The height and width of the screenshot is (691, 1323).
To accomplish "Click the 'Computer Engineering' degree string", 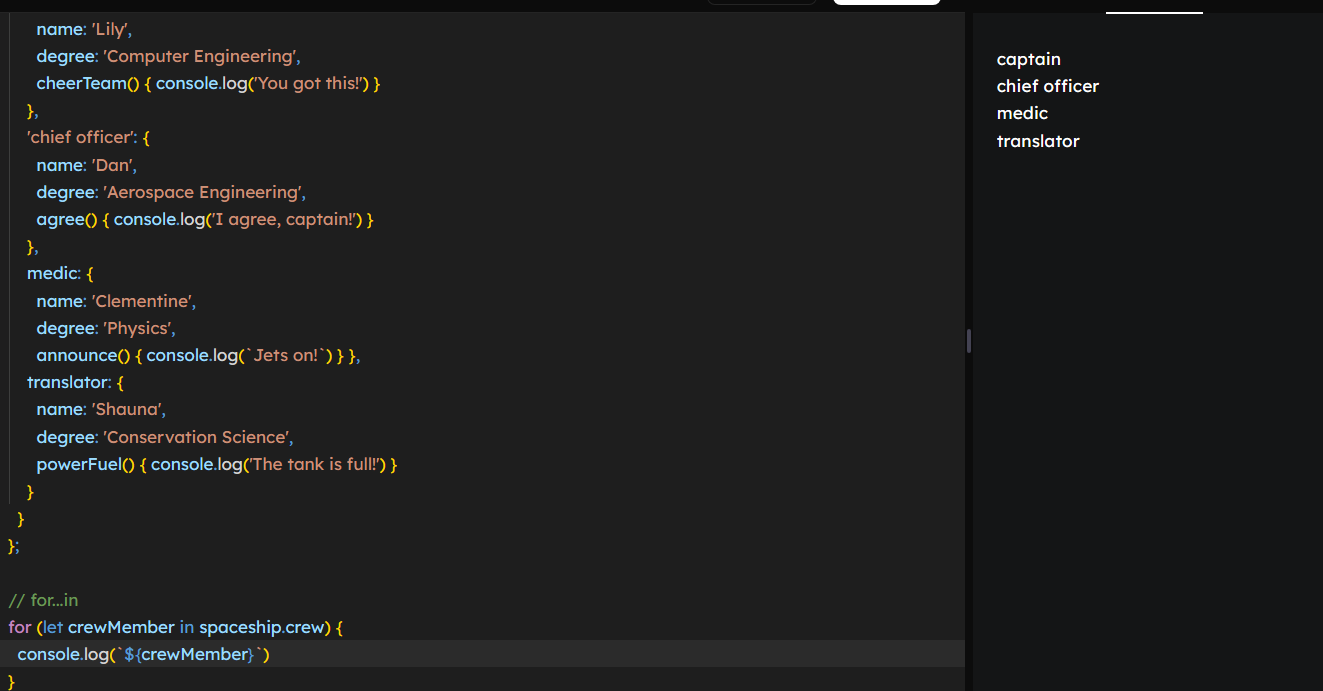I will (x=201, y=56).
